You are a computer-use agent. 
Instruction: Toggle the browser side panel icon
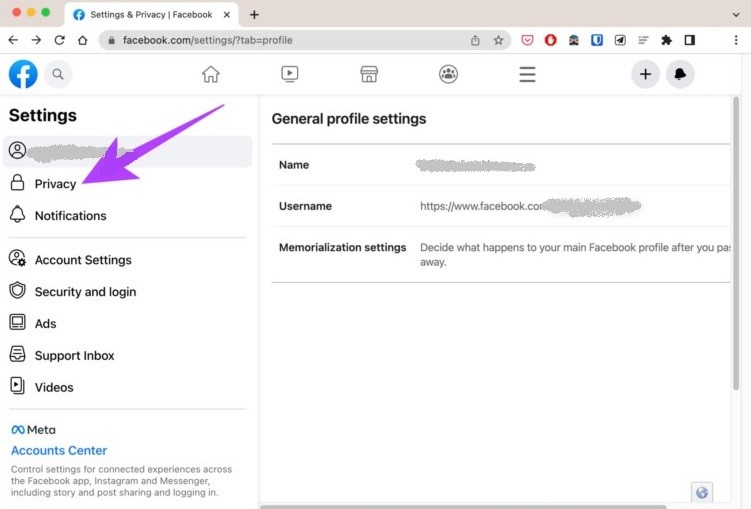point(690,40)
